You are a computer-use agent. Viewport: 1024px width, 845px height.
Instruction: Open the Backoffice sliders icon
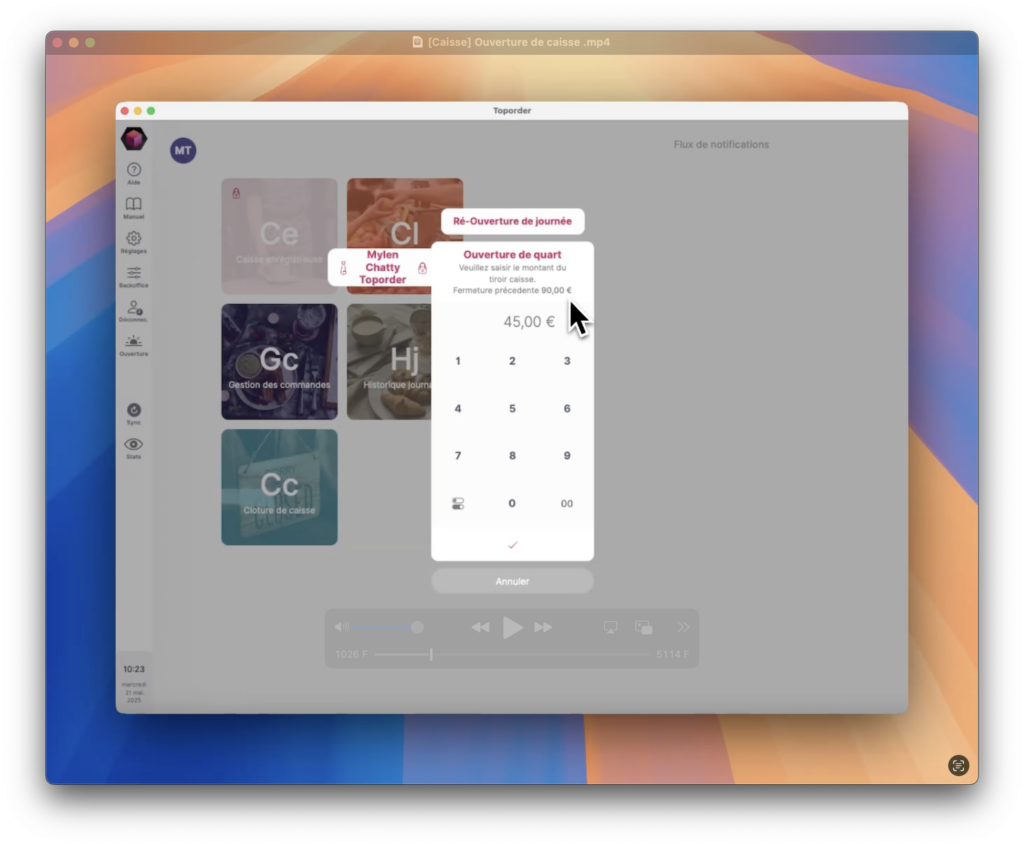[133, 273]
